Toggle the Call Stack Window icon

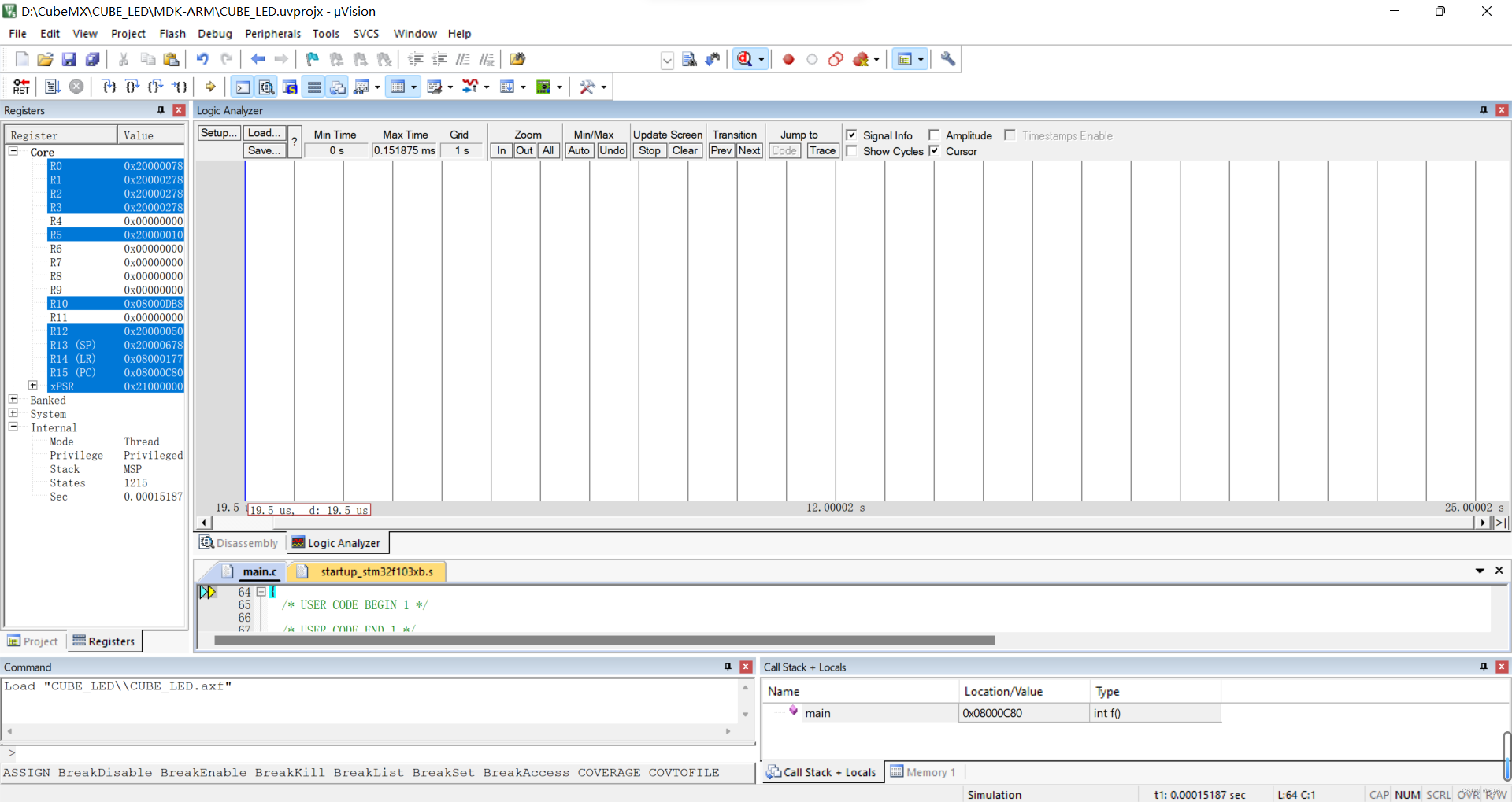point(338,87)
